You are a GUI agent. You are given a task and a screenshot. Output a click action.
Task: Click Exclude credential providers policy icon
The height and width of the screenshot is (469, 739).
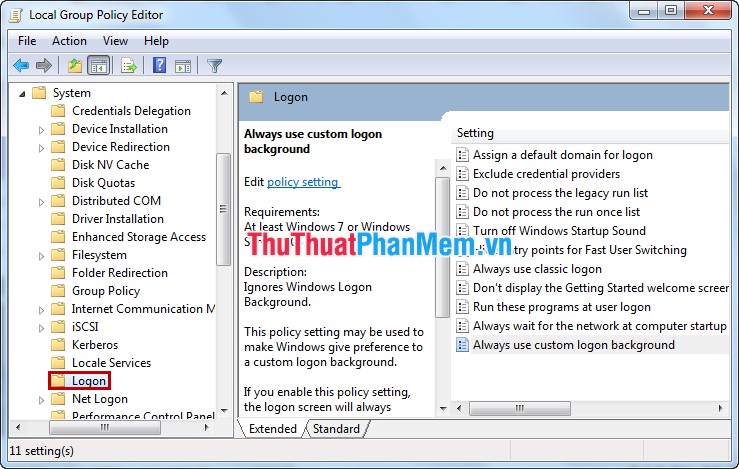point(462,174)
